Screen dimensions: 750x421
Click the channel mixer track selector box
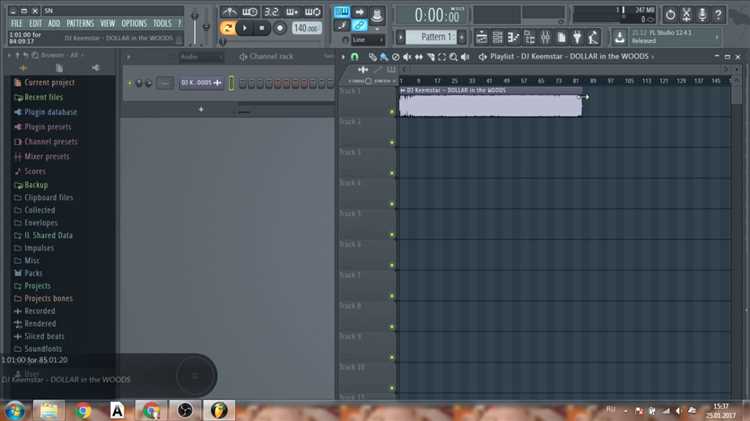pyautogui.click(x=165, y=83)
